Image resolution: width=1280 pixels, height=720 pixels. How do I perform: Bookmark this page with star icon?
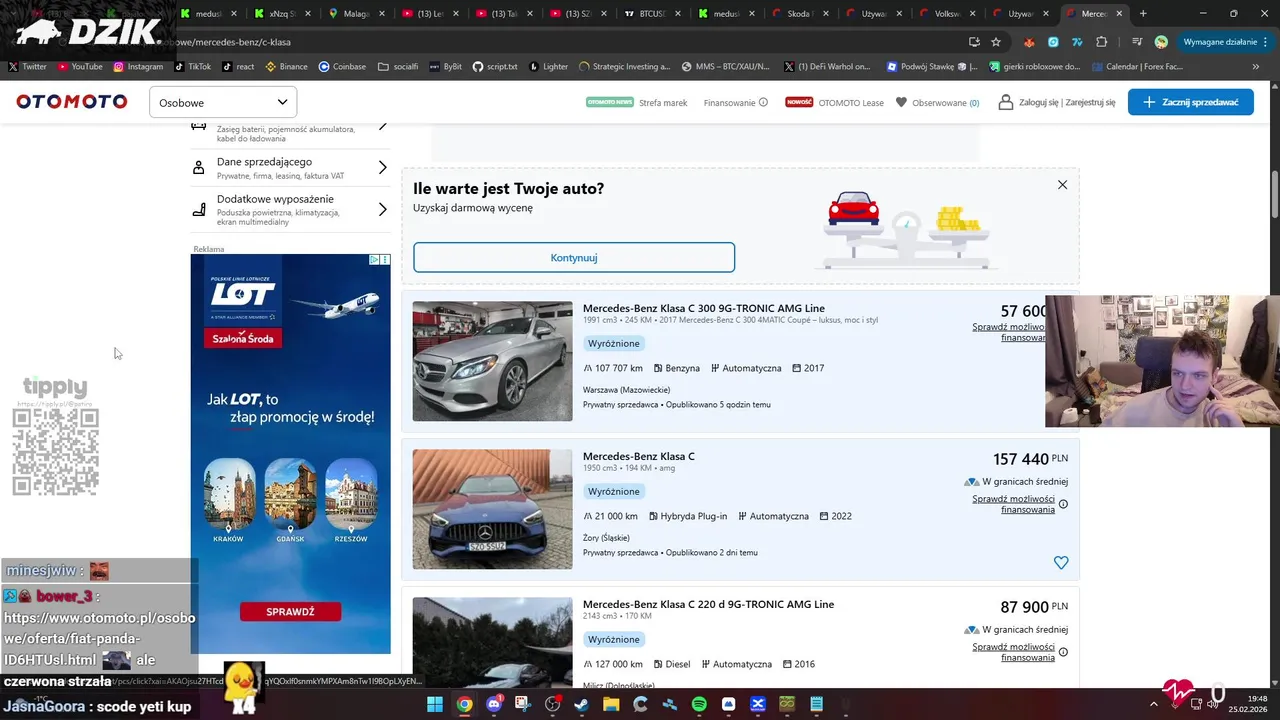pos(996,42)
